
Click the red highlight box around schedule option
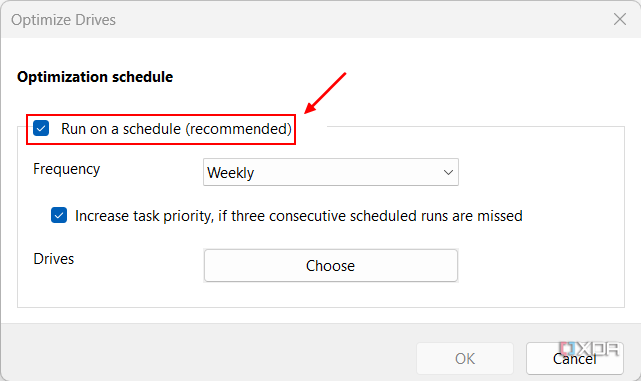[x=161, y=129]
